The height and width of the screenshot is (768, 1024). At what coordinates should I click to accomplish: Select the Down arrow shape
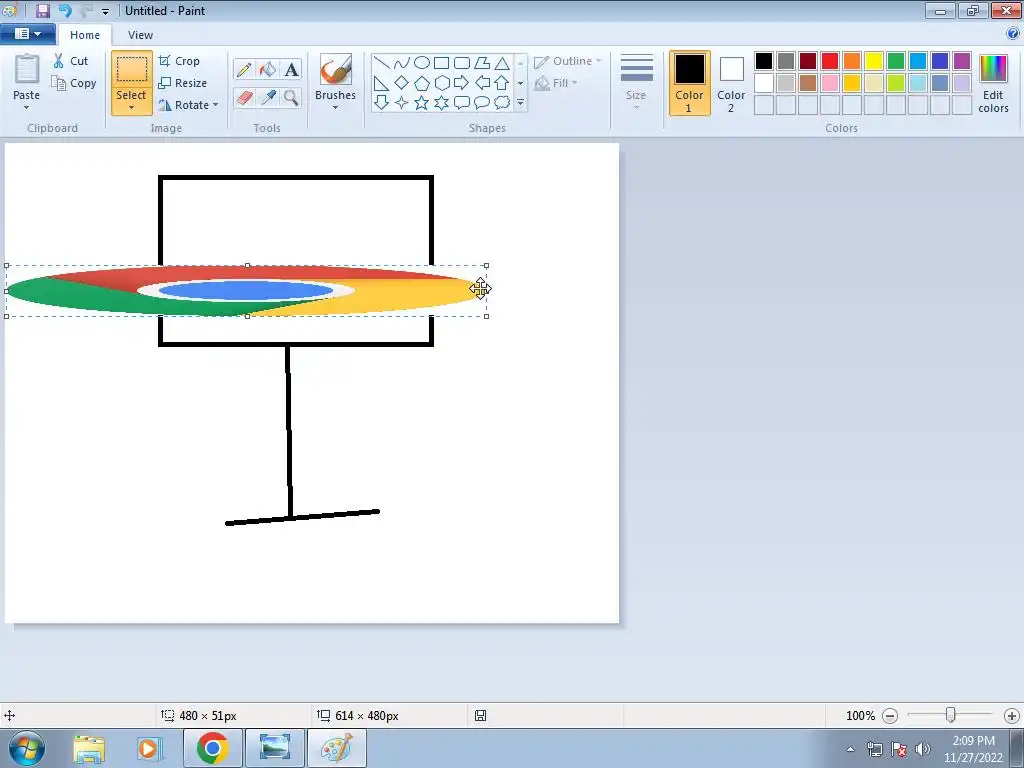pos(381,103)
